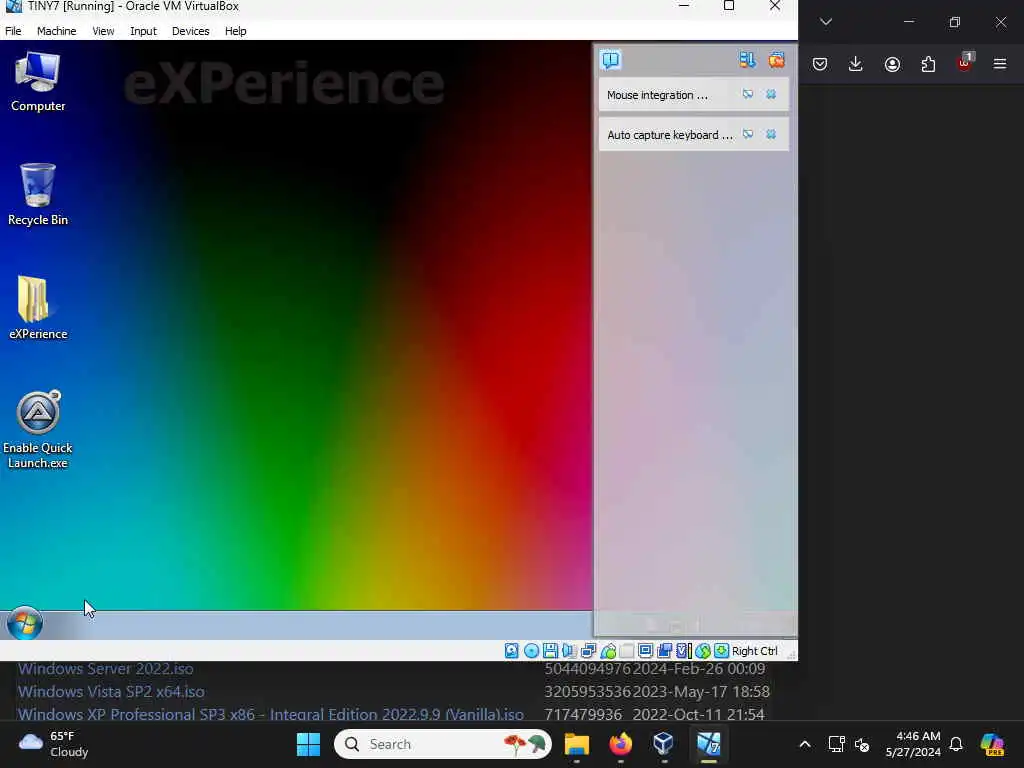
Task: Open the notification bell in taskbar
Action: 956,744
